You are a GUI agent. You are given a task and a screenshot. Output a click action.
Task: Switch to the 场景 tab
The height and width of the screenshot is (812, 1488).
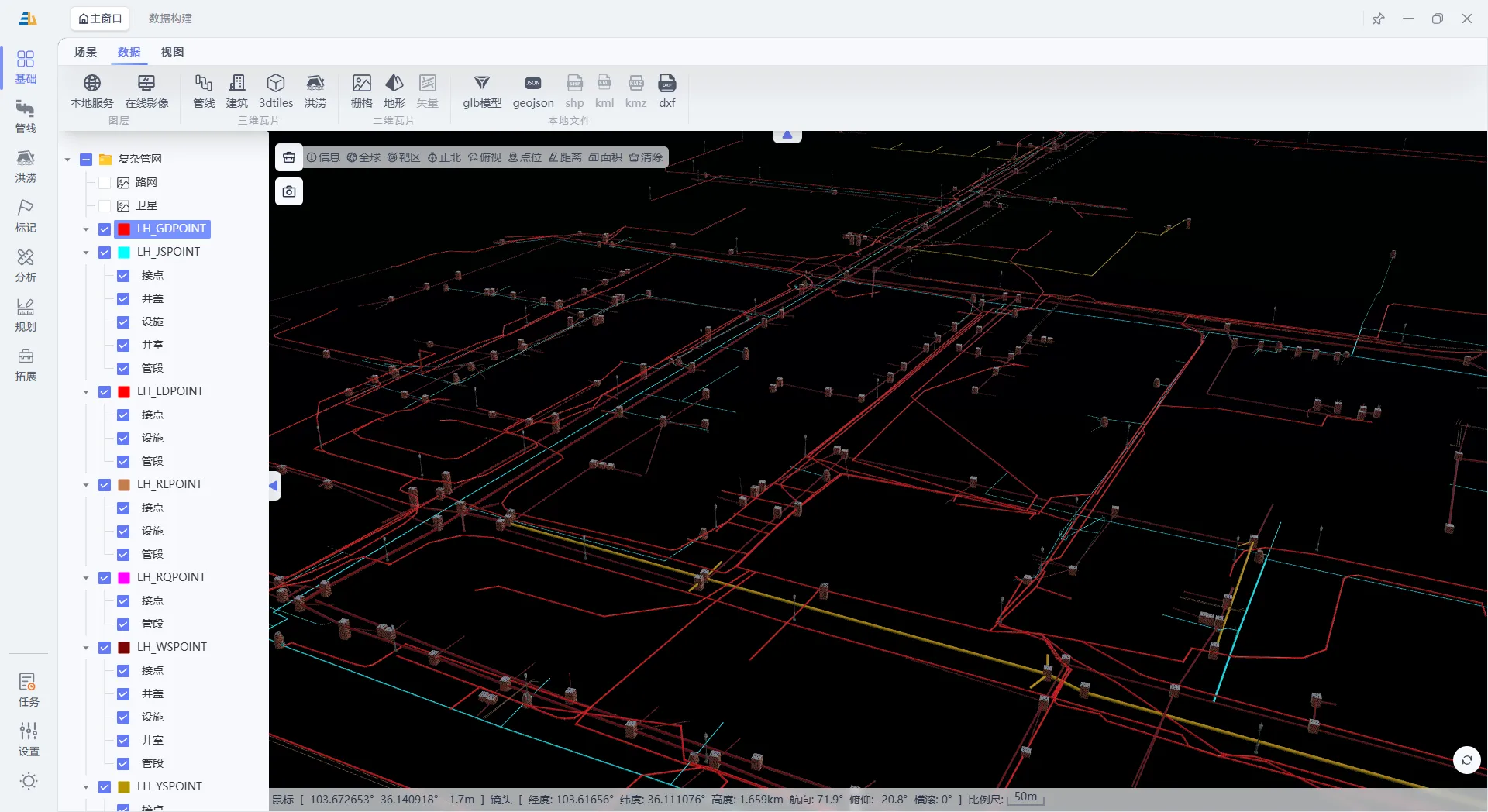tap(85, 52)
